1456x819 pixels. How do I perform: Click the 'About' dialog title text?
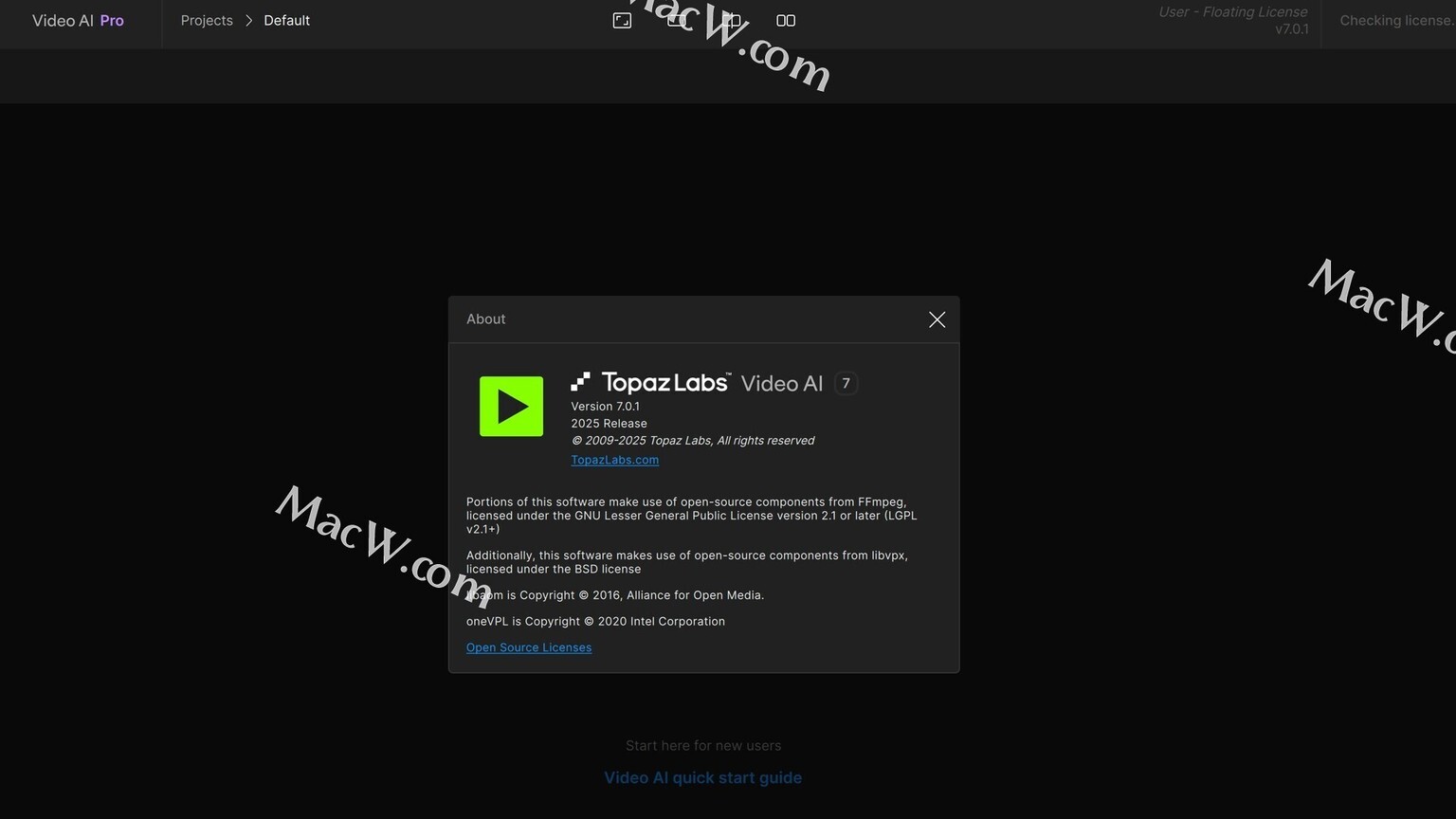point(485,319)
